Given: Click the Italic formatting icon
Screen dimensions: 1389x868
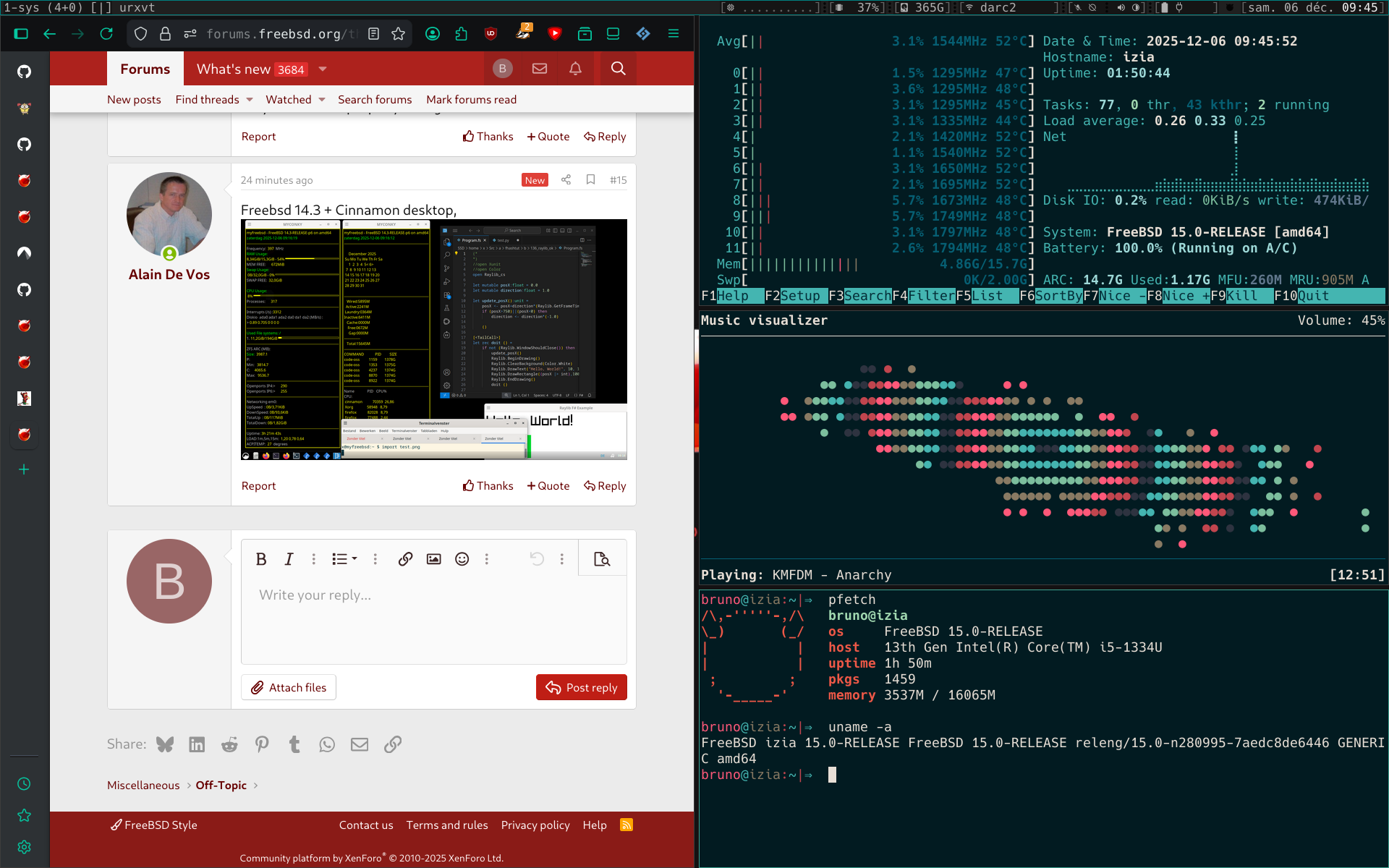Looking at the screenshot, I should 289,559.
